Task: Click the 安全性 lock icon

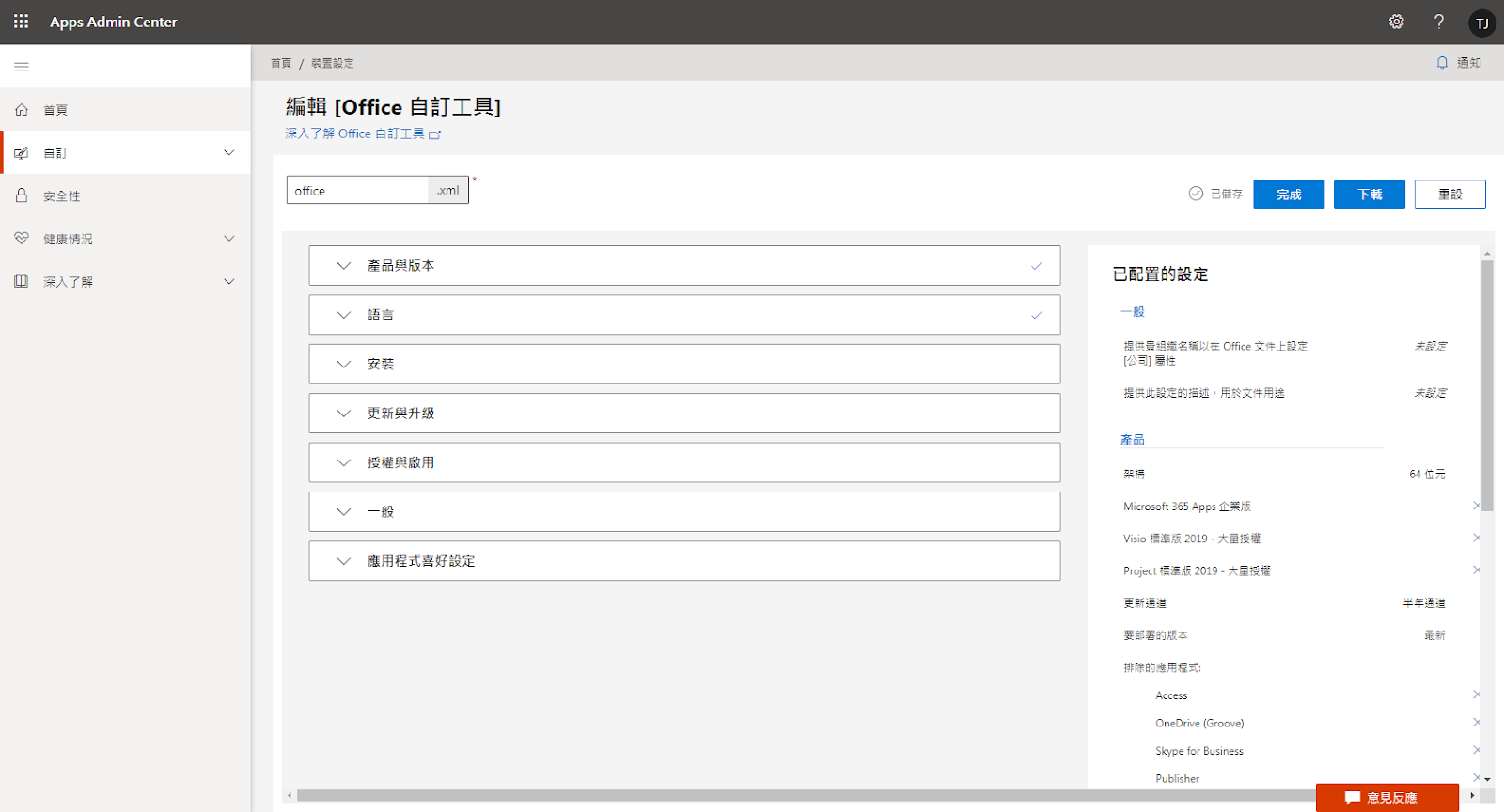Action: click(22, 195)
